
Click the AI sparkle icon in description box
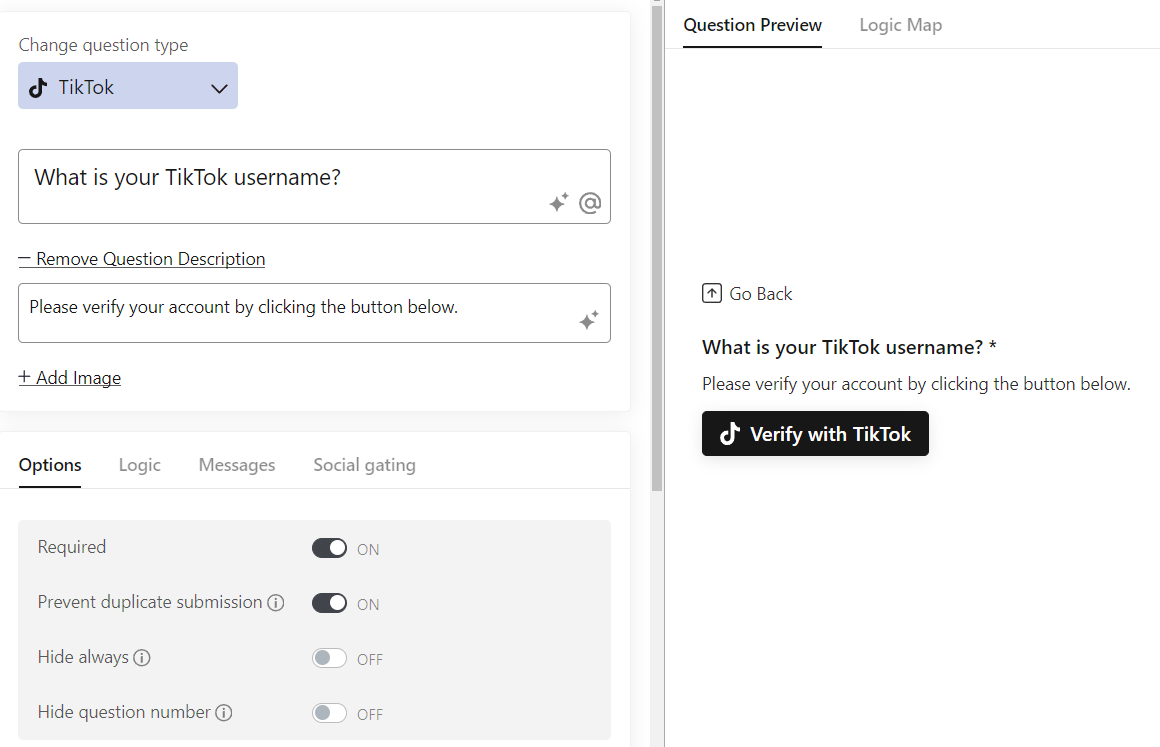[589, 320]
